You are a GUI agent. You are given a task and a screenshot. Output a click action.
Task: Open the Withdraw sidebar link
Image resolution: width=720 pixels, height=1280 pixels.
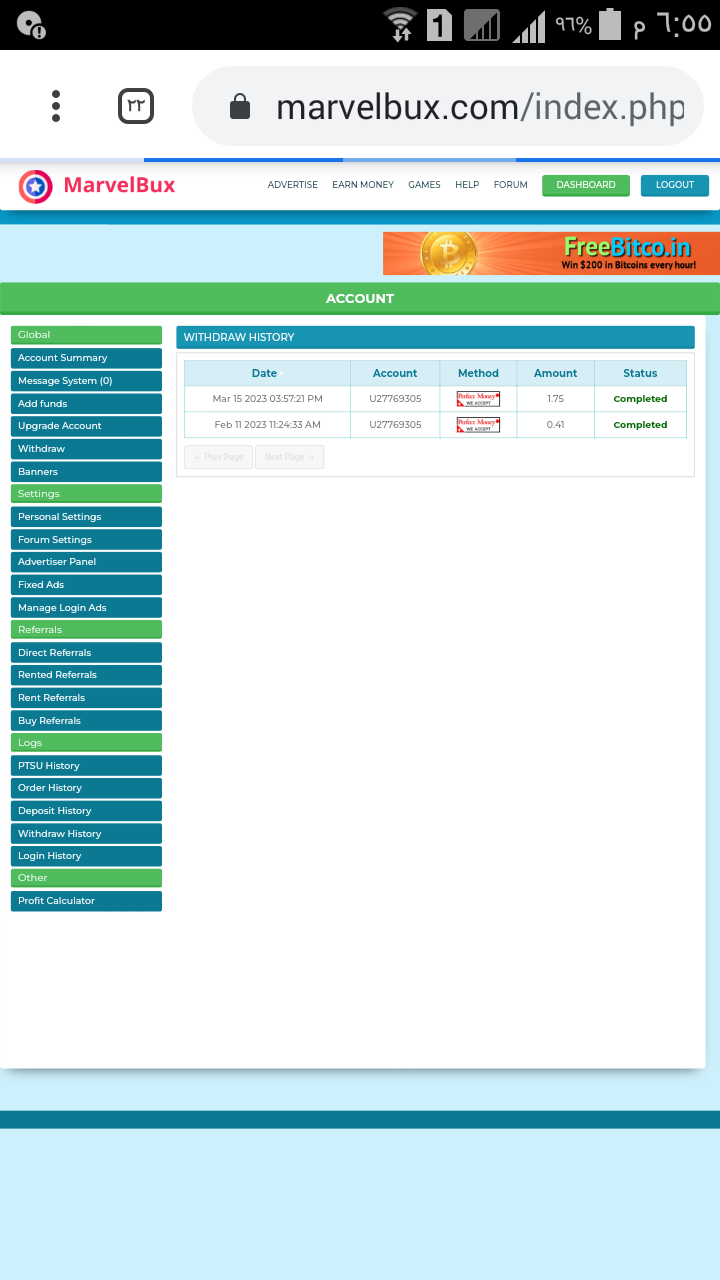coord(86,449)
